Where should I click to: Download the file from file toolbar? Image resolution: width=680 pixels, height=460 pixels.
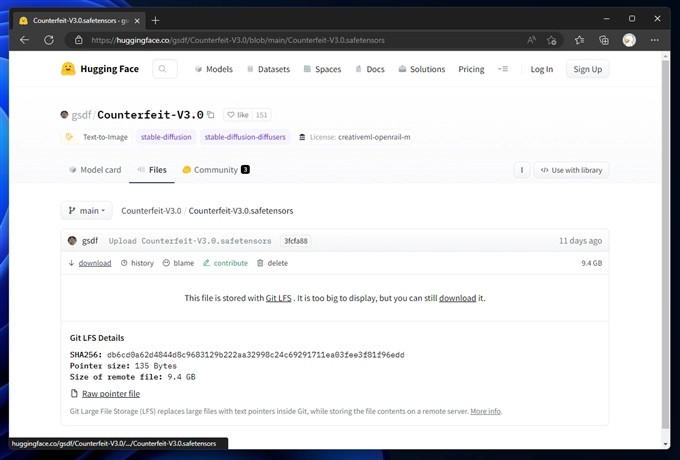coord(90,263)
